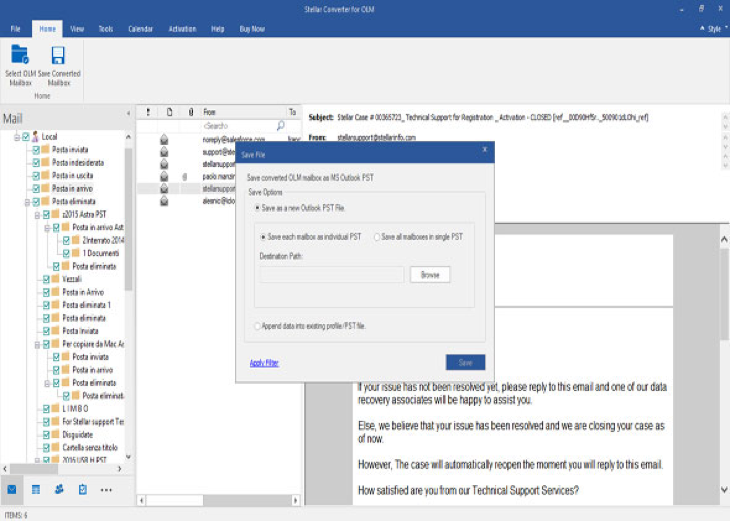
Task: Open the Calendar view icon in bottom navigation
Action: [36, 489]
